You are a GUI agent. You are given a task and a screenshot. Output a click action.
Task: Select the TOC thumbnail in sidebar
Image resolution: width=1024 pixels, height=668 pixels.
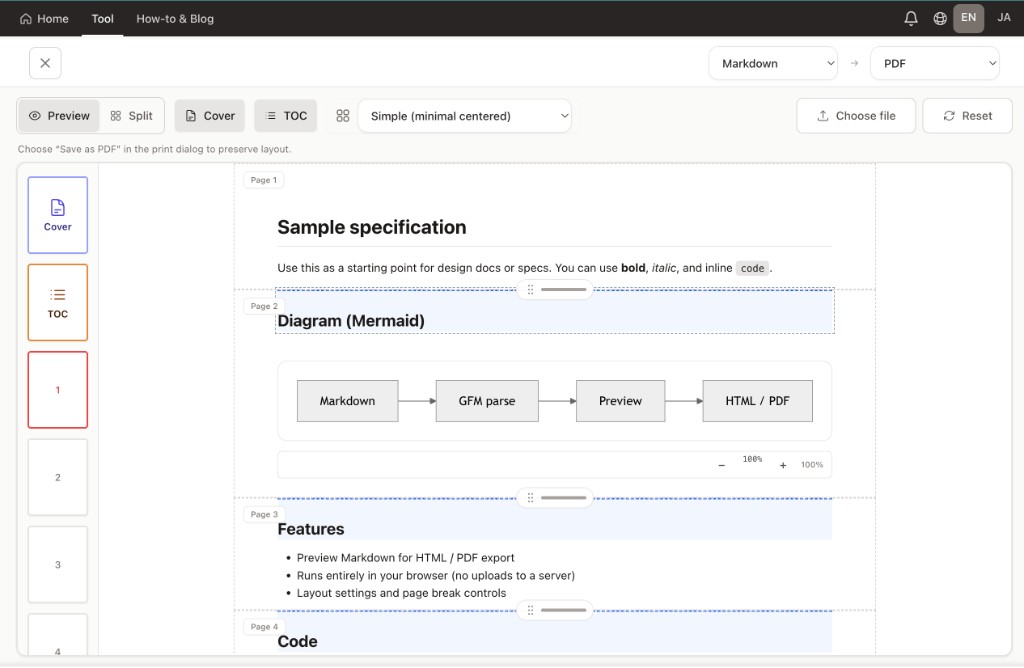click(x=57, y=302)
